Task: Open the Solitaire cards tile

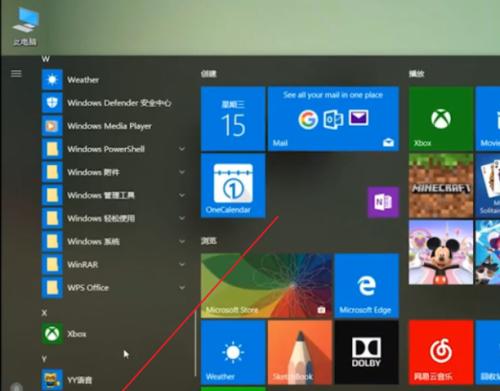Action: [488, 186]
